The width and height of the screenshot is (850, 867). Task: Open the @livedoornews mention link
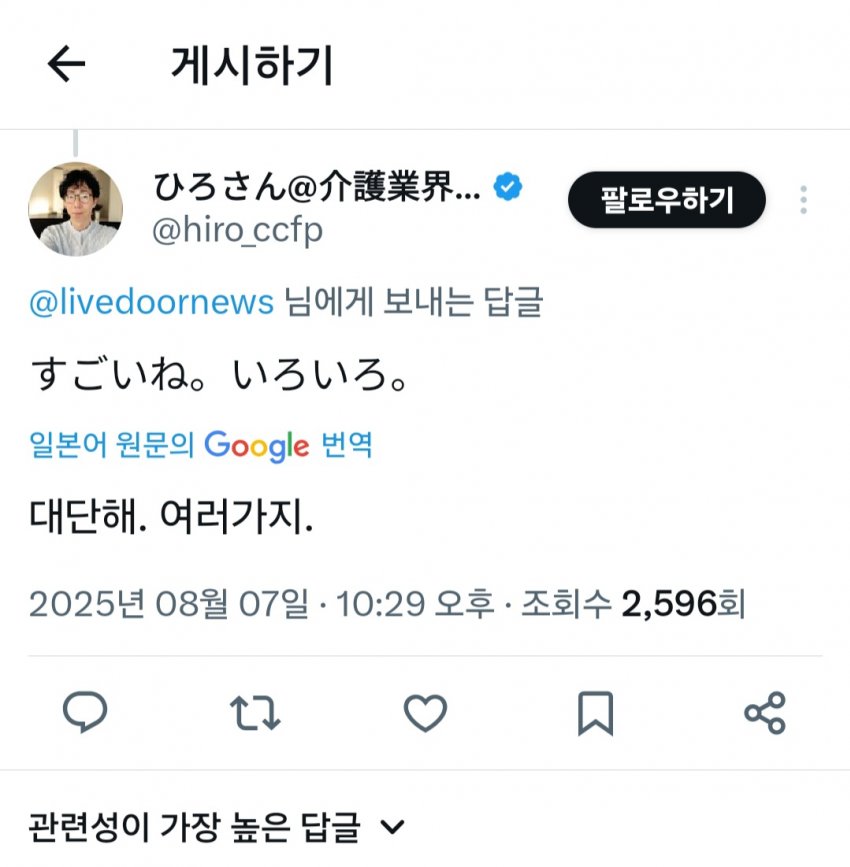pyautogui.click(x=152, y=302)
